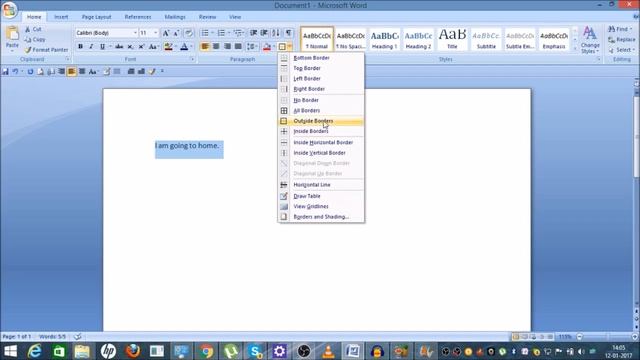
Task: Choose Draw Table from menu
Action: click(321, 196)
